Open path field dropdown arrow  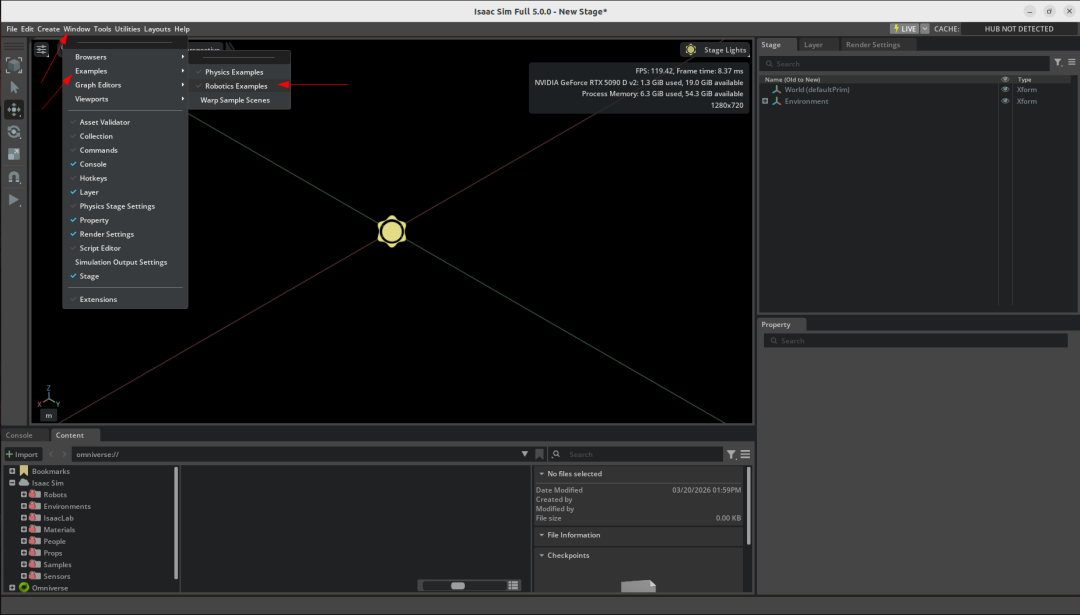525,454
